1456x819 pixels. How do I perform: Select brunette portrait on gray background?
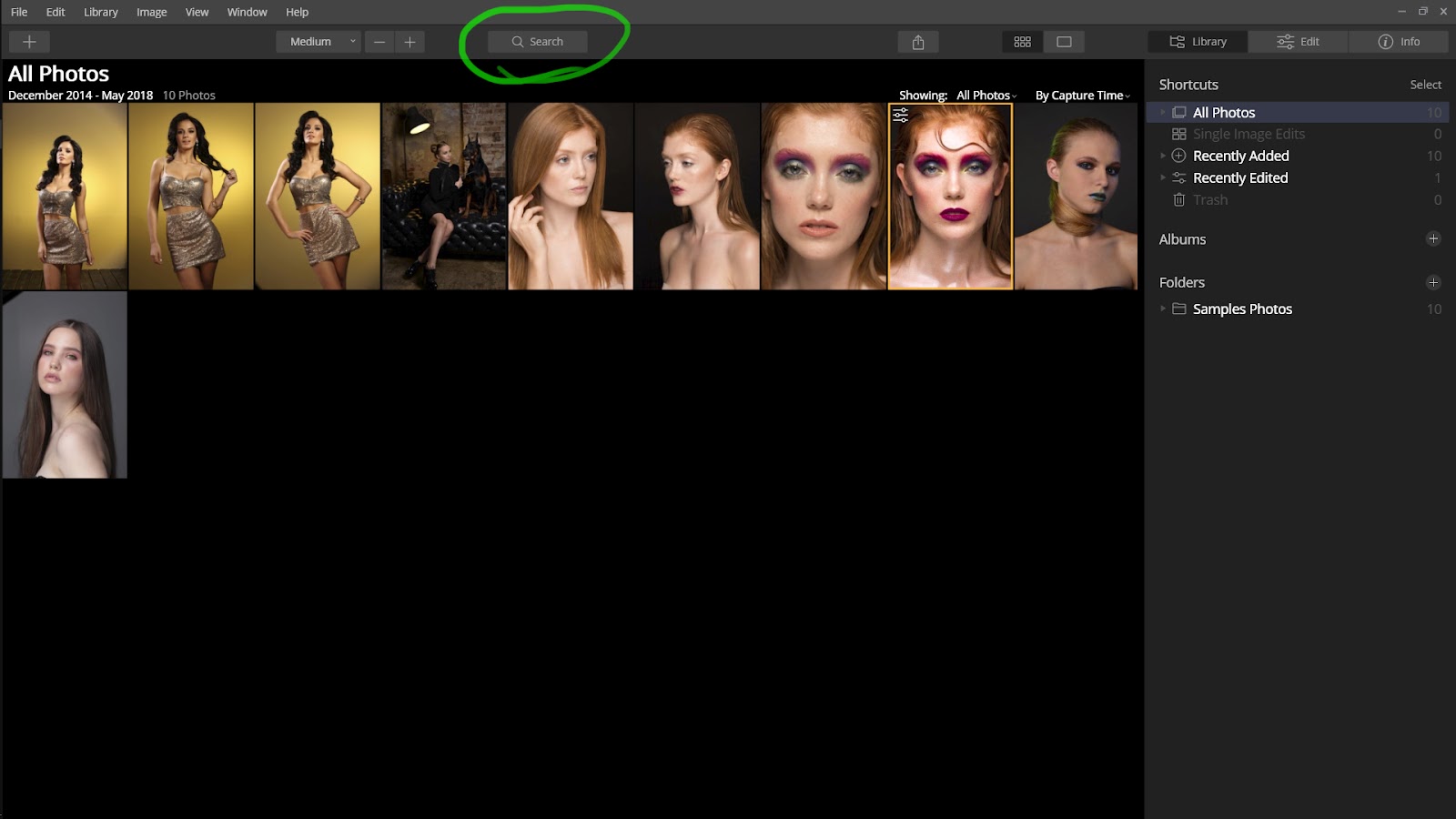coord(65,385)
